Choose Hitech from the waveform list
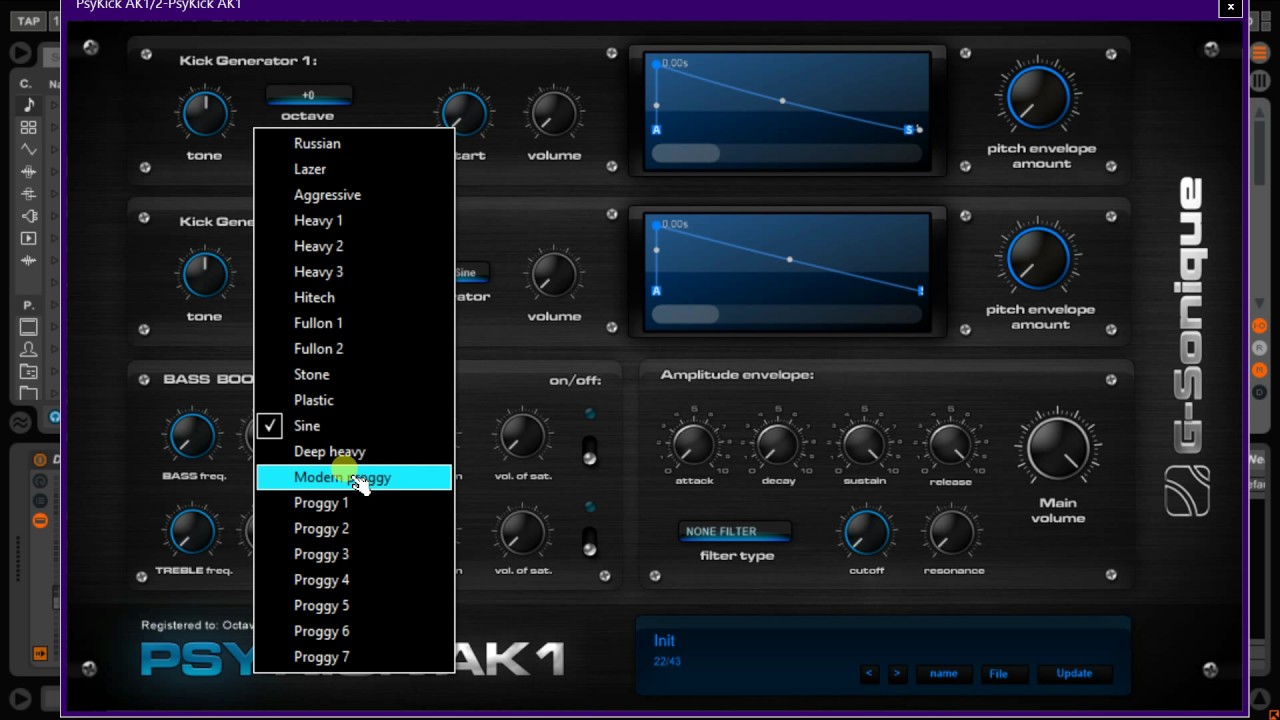This screenshot has width=1280, height=720. [354, 297]
